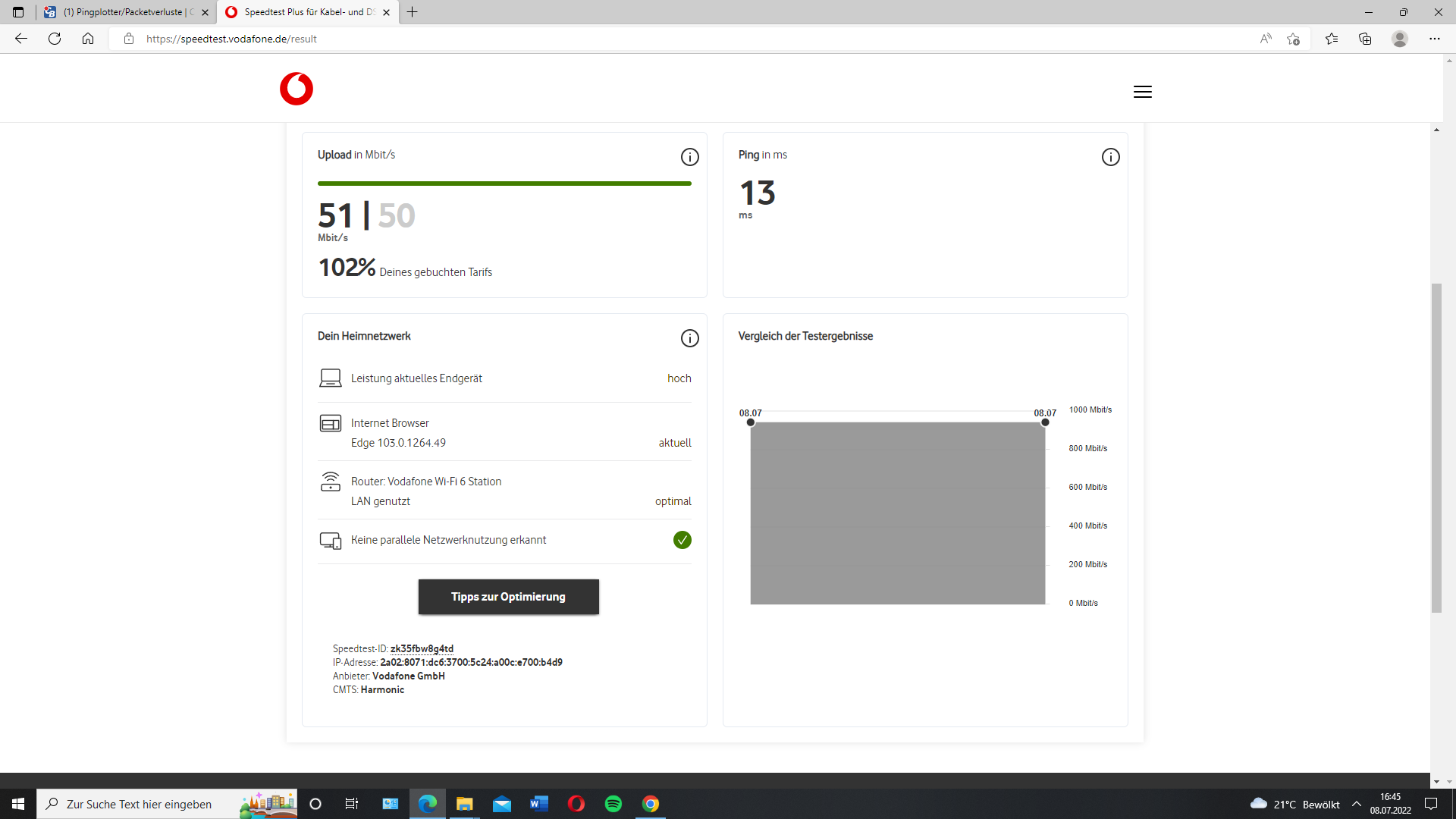The width and height of the screenshot is (1456, 819).
Task: Open the hamburger menu on the page
Action: coord(1142,92)
